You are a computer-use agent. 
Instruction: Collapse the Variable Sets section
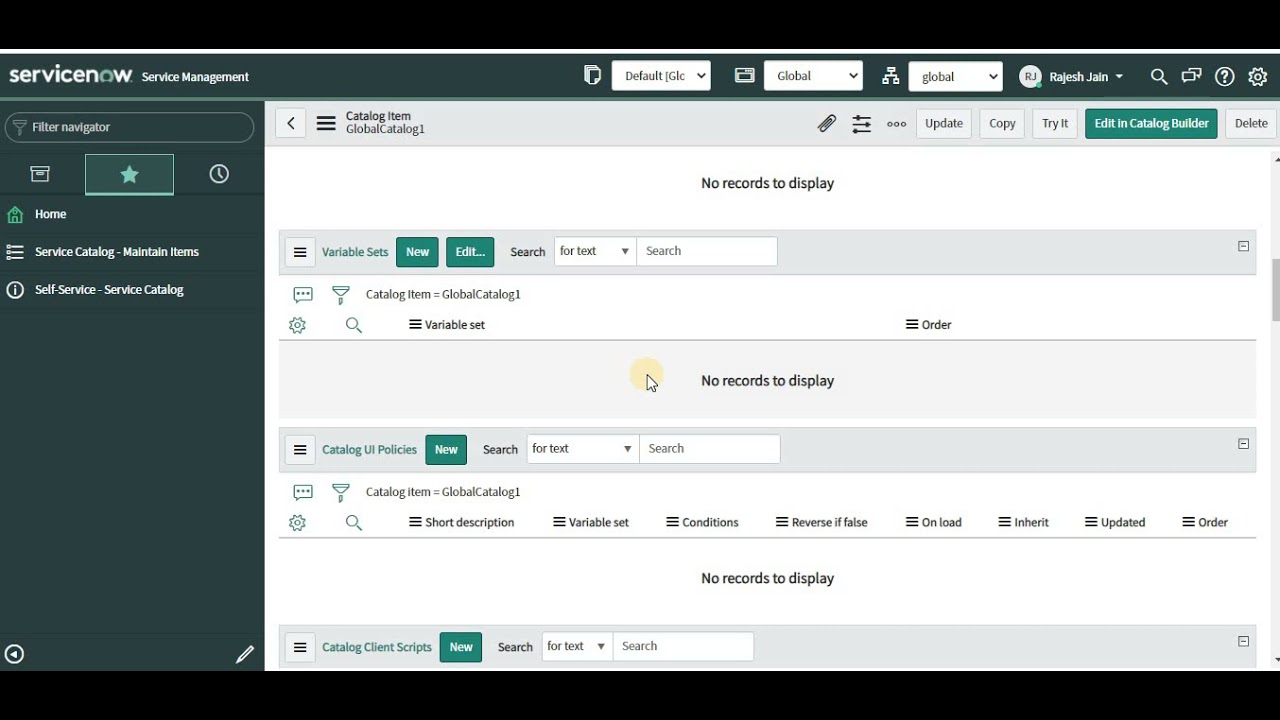[1243, 245]
